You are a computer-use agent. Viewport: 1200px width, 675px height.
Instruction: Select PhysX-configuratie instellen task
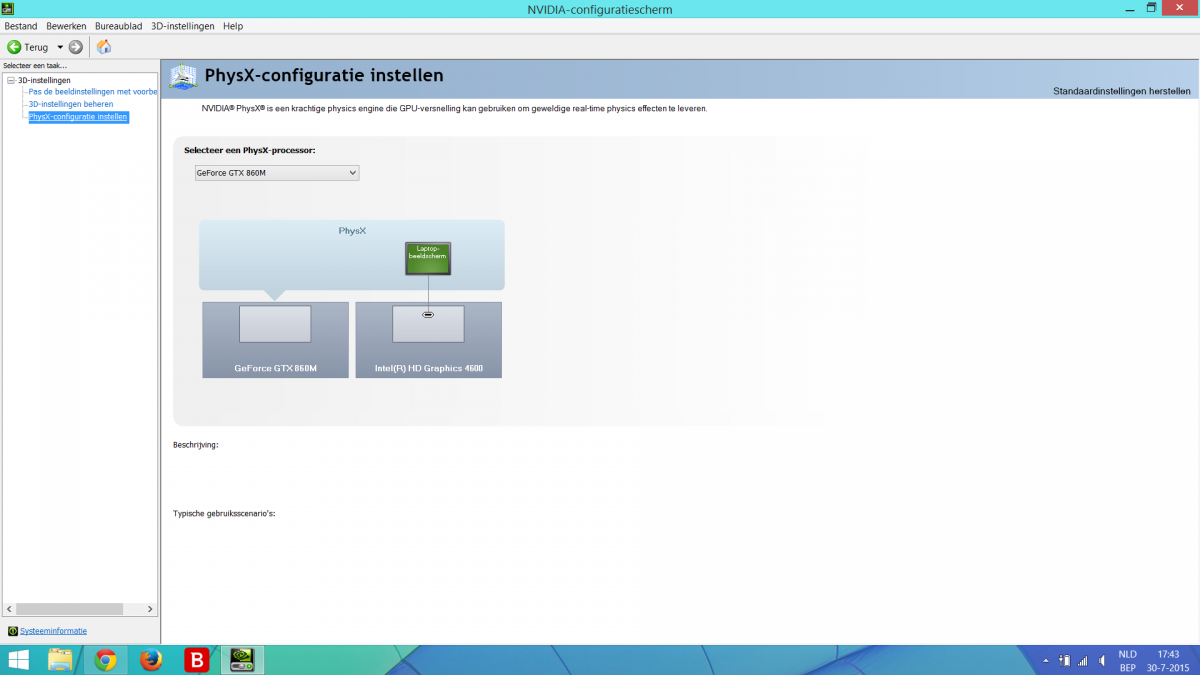(x=78, y=117)
